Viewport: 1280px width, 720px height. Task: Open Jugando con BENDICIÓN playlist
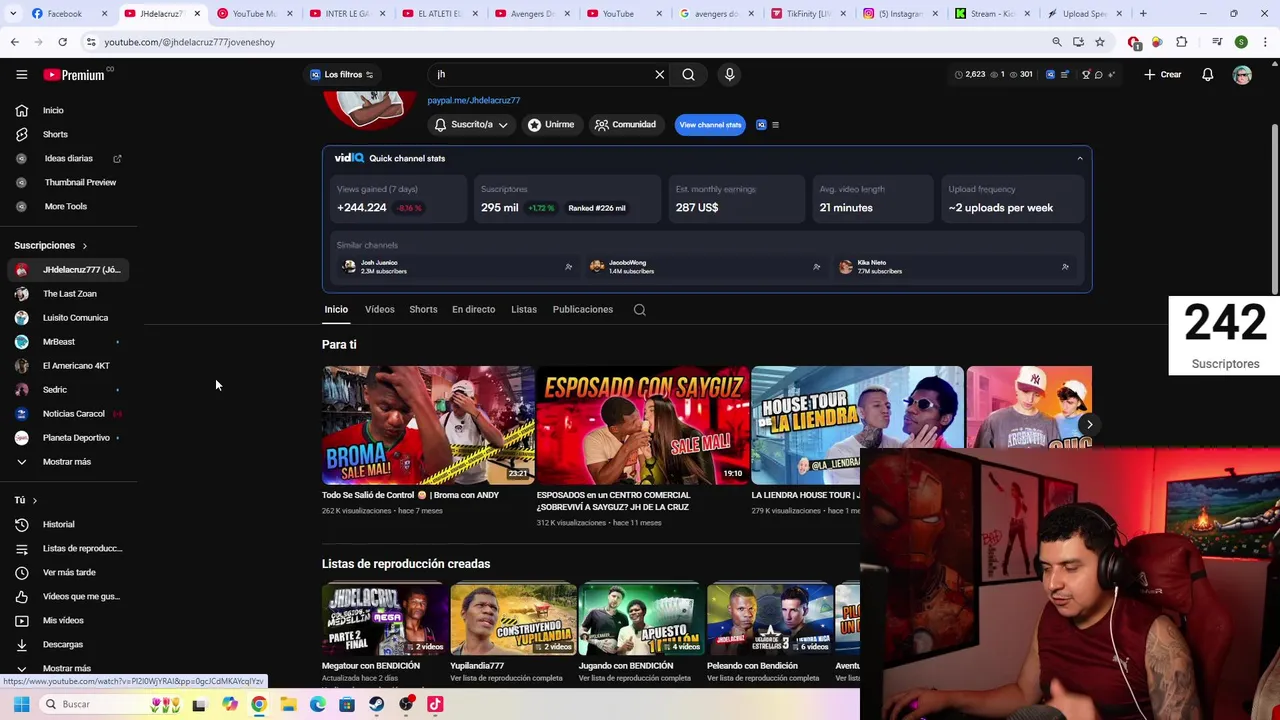(x=641, y=619)
